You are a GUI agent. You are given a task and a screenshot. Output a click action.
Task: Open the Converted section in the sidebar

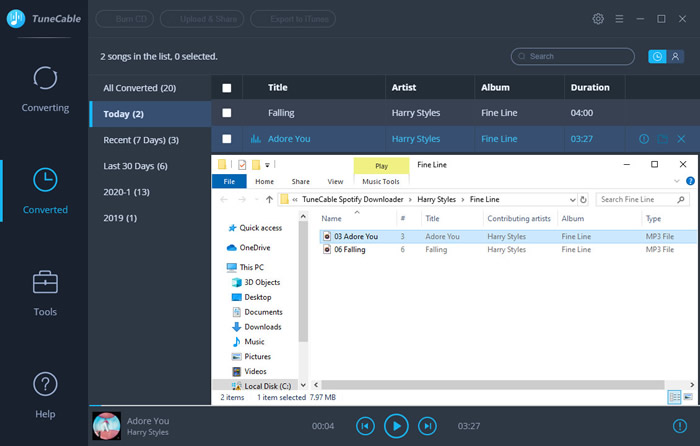point(45,191)
